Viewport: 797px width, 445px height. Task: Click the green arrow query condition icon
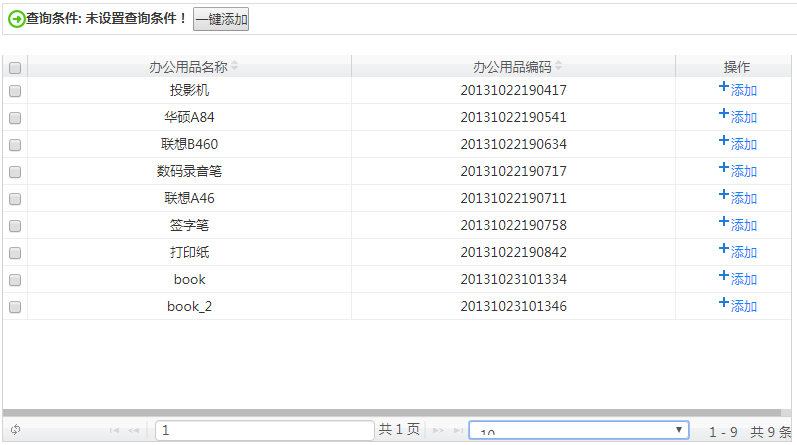16,19
